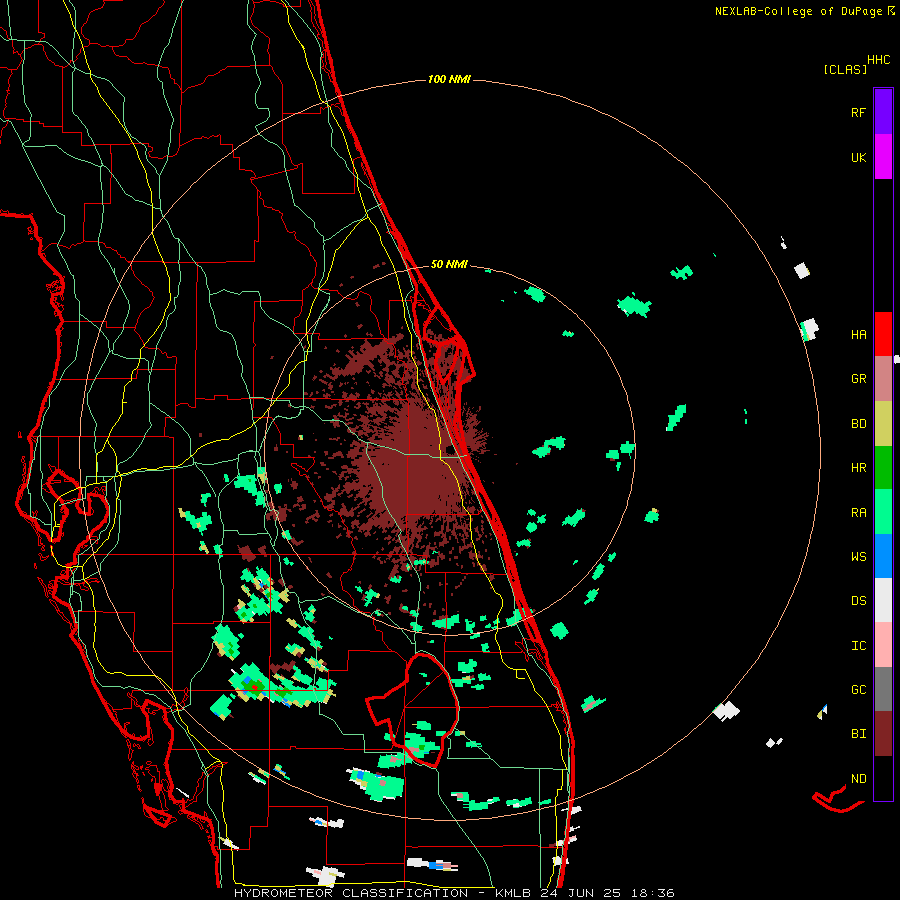900x900 pixels.
Task: Select the IC pink legend swatch
Action: [883, 645]
